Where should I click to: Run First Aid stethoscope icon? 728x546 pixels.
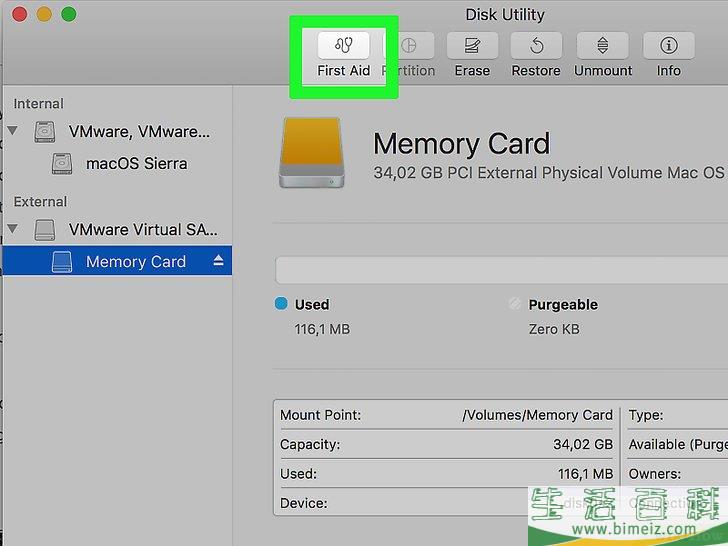344,45
